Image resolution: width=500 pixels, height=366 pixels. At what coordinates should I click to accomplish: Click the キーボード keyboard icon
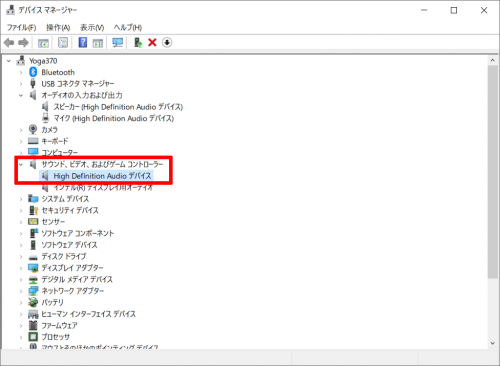click(33, 141)
